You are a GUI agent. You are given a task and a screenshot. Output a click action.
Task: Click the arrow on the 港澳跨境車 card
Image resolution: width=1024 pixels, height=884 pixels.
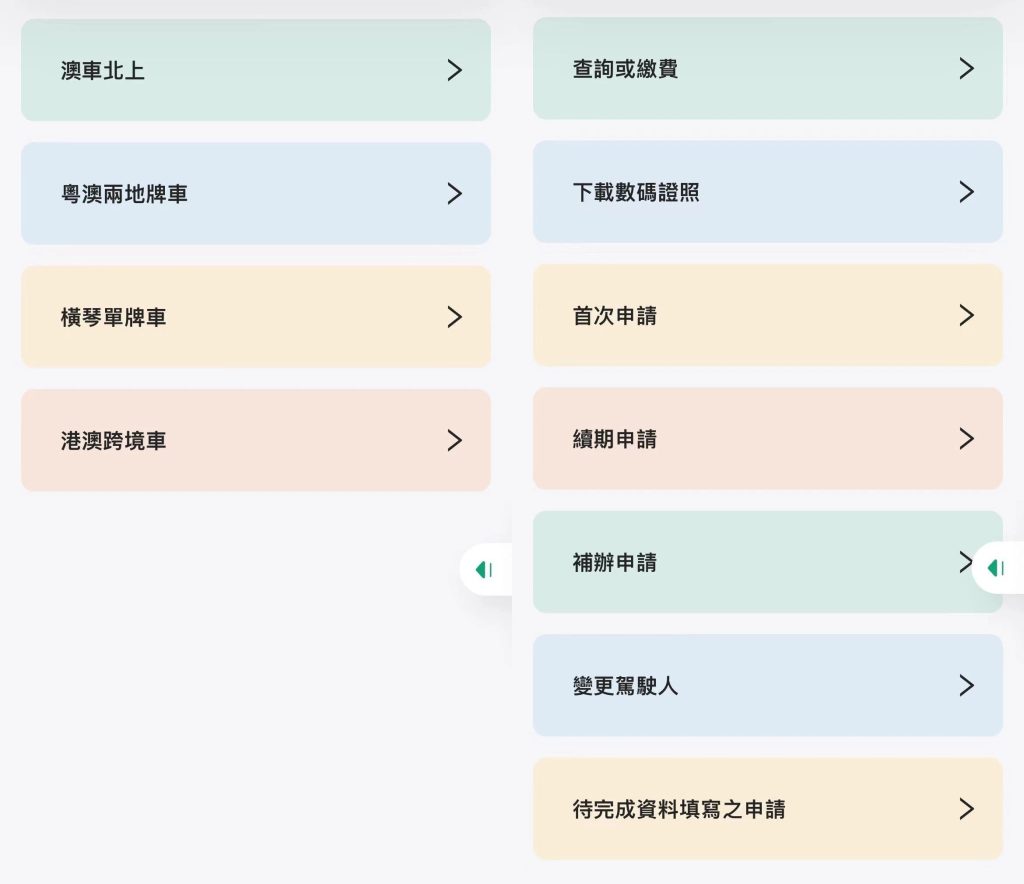click(x=455, y=440)
